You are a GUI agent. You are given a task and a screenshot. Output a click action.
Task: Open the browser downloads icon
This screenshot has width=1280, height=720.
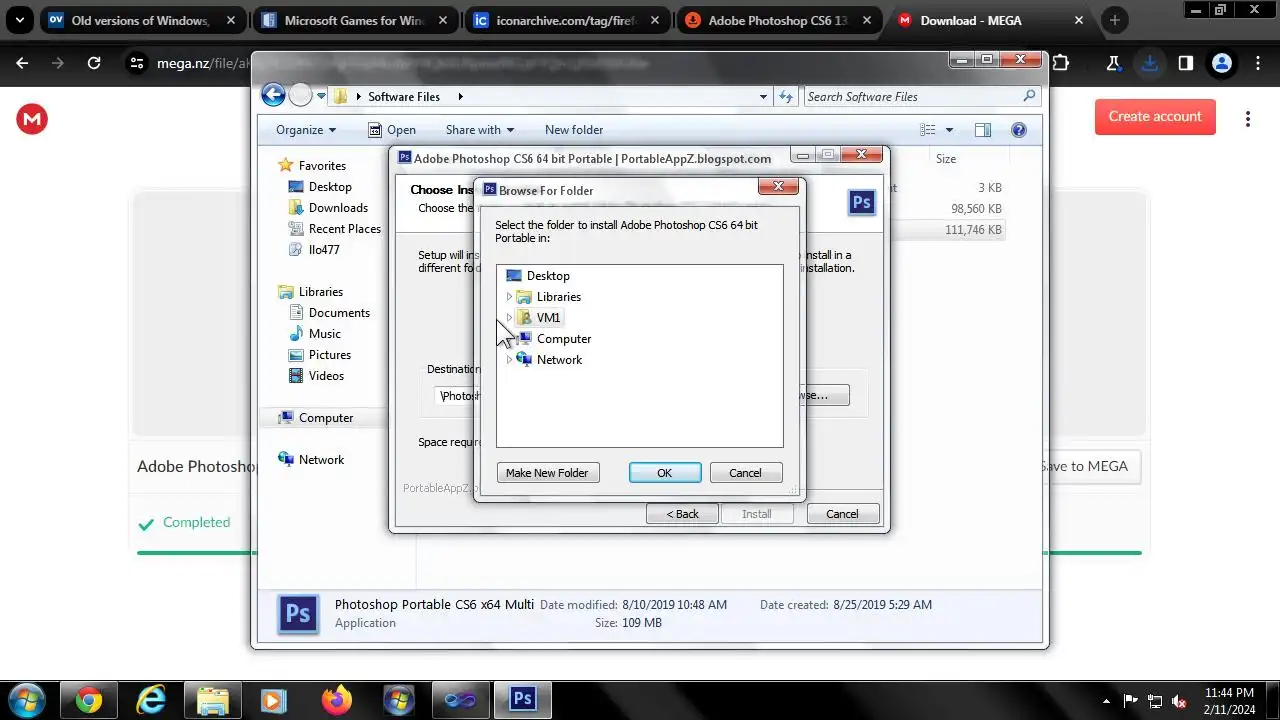(1149, 63)
